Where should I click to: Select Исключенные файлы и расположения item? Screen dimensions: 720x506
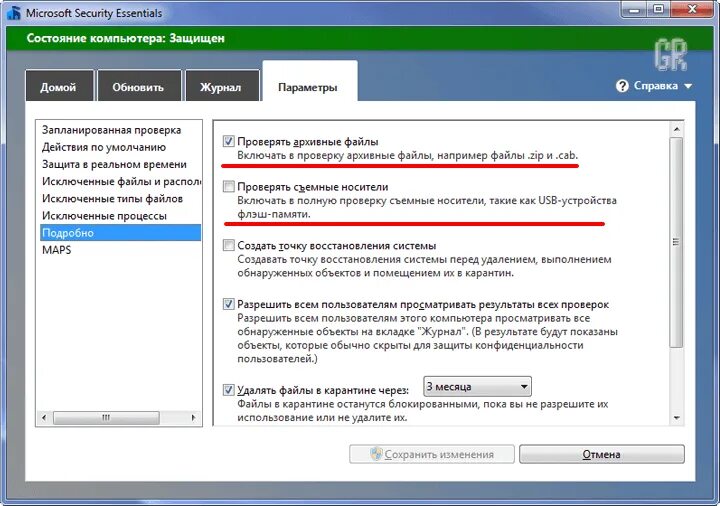pos(119,182)
